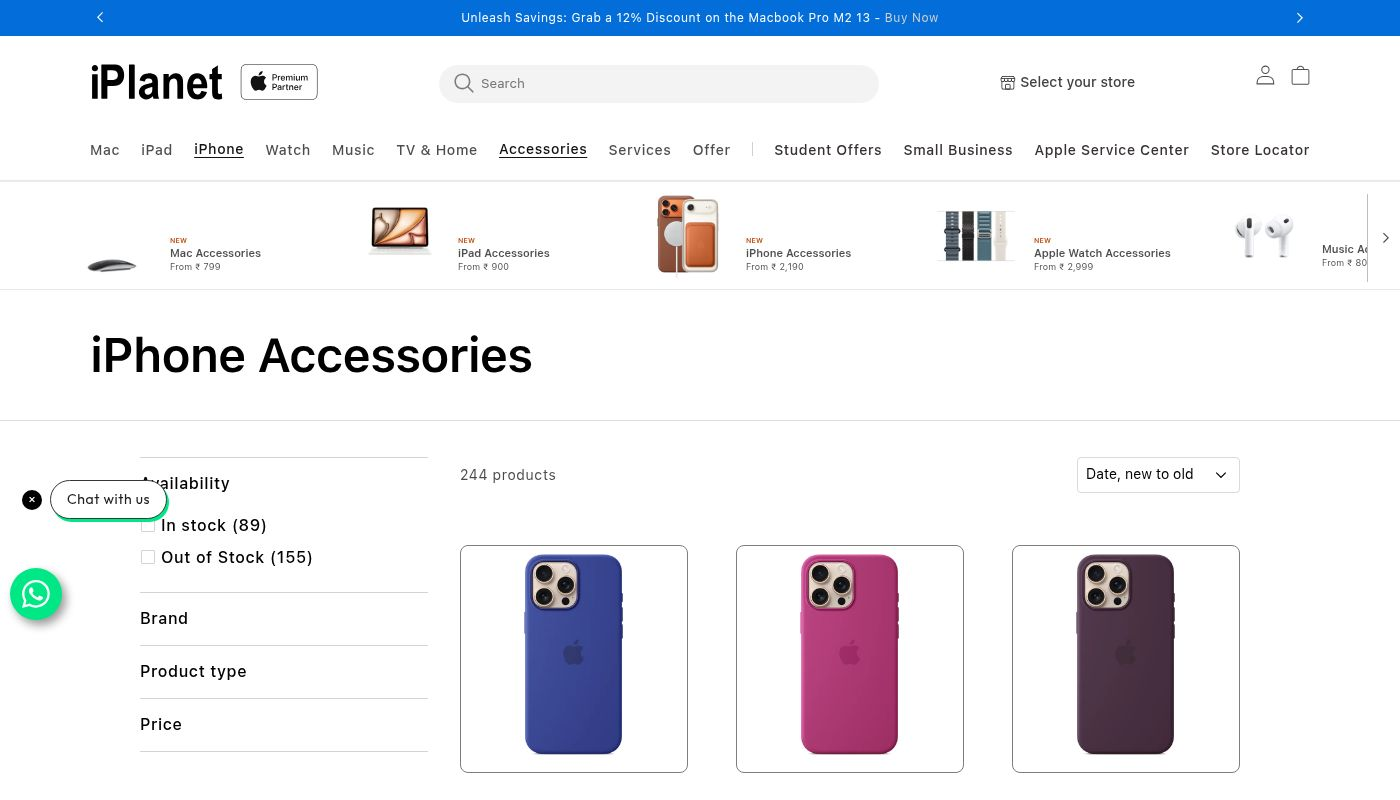Open the Store Locator link
This screenshot has height=800, width=1400.
click(1259, 150)
